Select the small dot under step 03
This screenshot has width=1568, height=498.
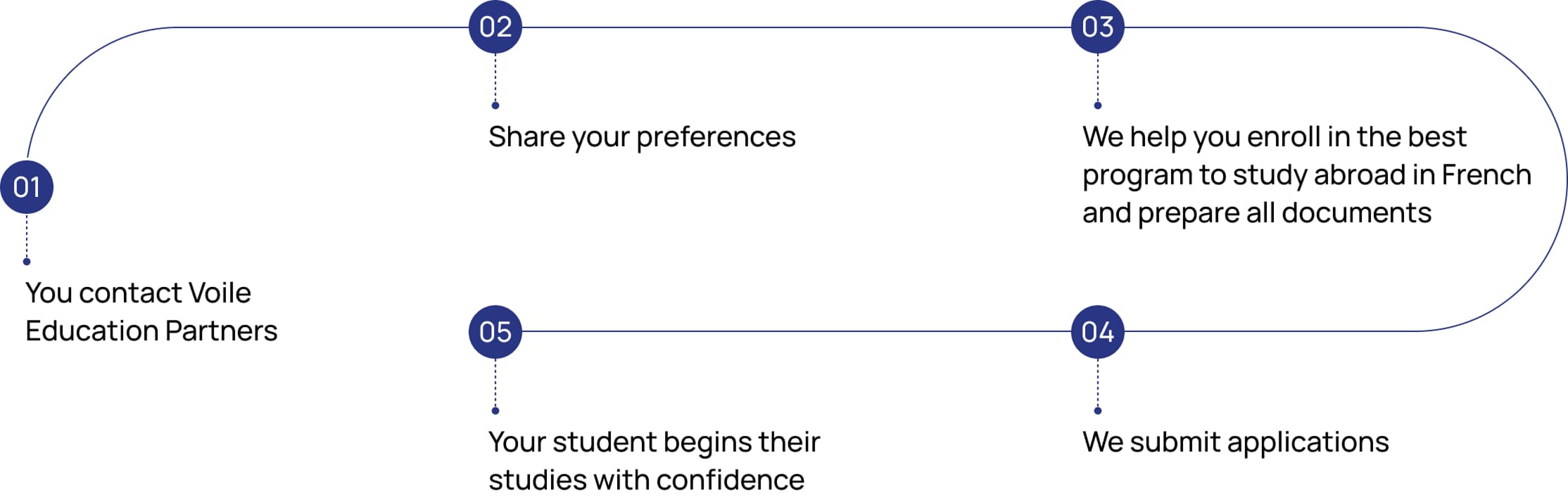[1098, 106]
